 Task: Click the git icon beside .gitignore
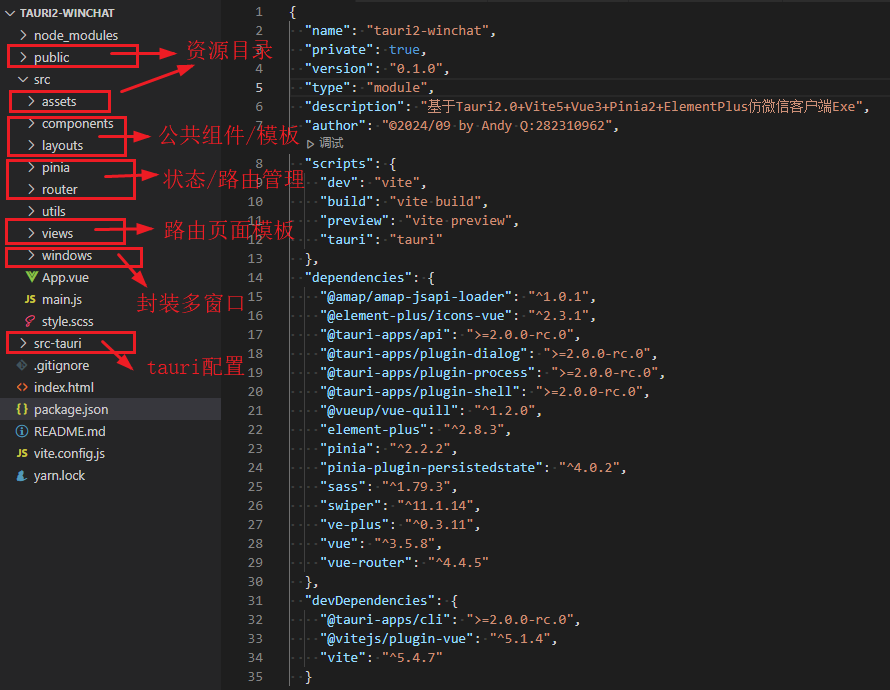22,365
